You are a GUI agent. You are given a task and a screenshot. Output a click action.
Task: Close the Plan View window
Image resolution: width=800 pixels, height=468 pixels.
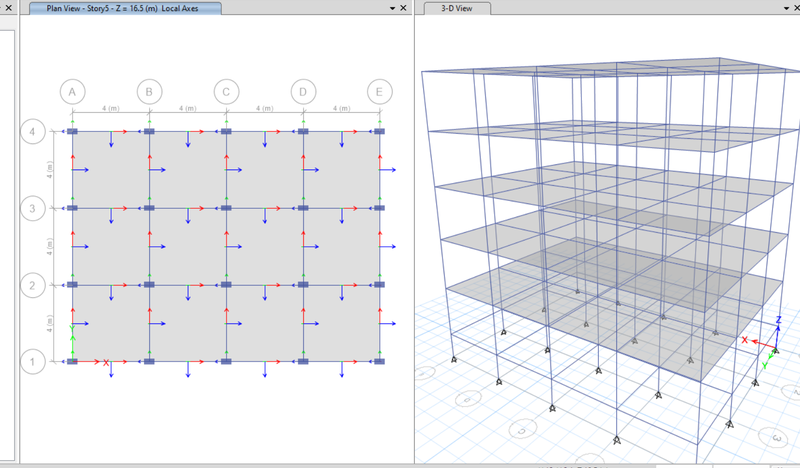click(403, 8)
